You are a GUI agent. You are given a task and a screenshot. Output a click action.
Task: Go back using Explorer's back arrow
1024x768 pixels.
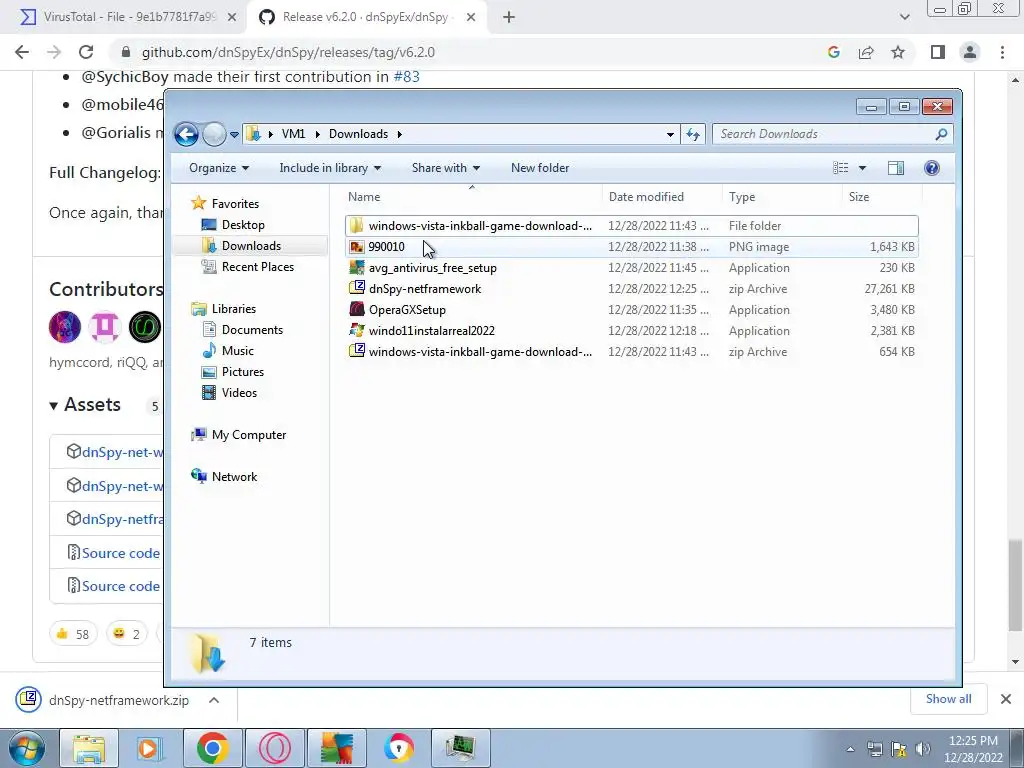tap(186, 135)
